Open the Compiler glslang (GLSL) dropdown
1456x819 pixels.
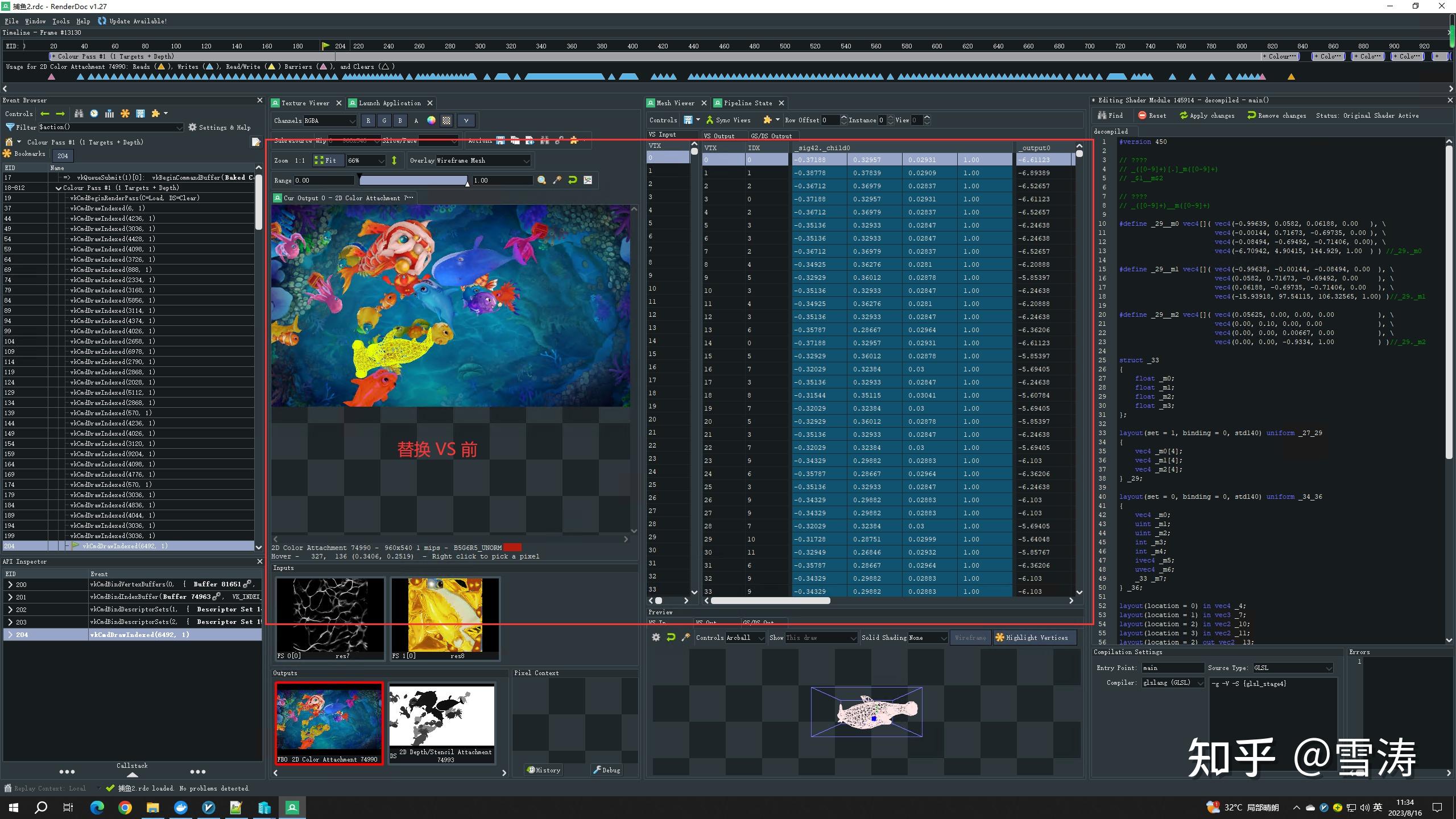pyautogui.click(x=1173, y=682)
